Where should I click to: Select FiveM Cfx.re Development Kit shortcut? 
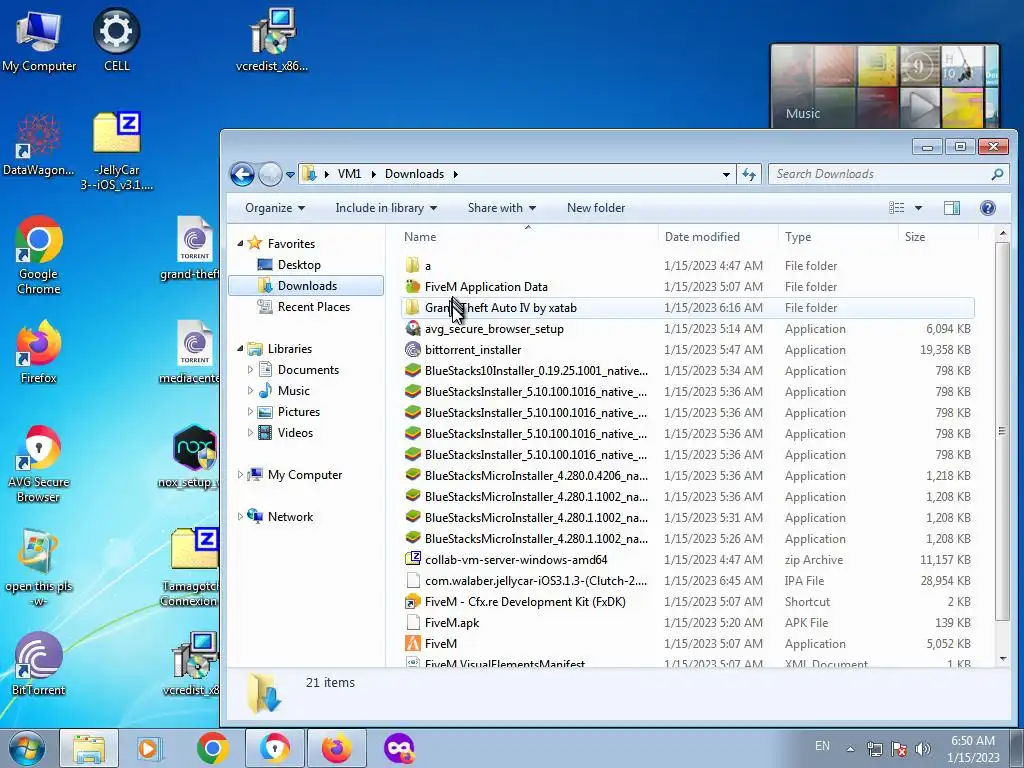coord(525,601)
